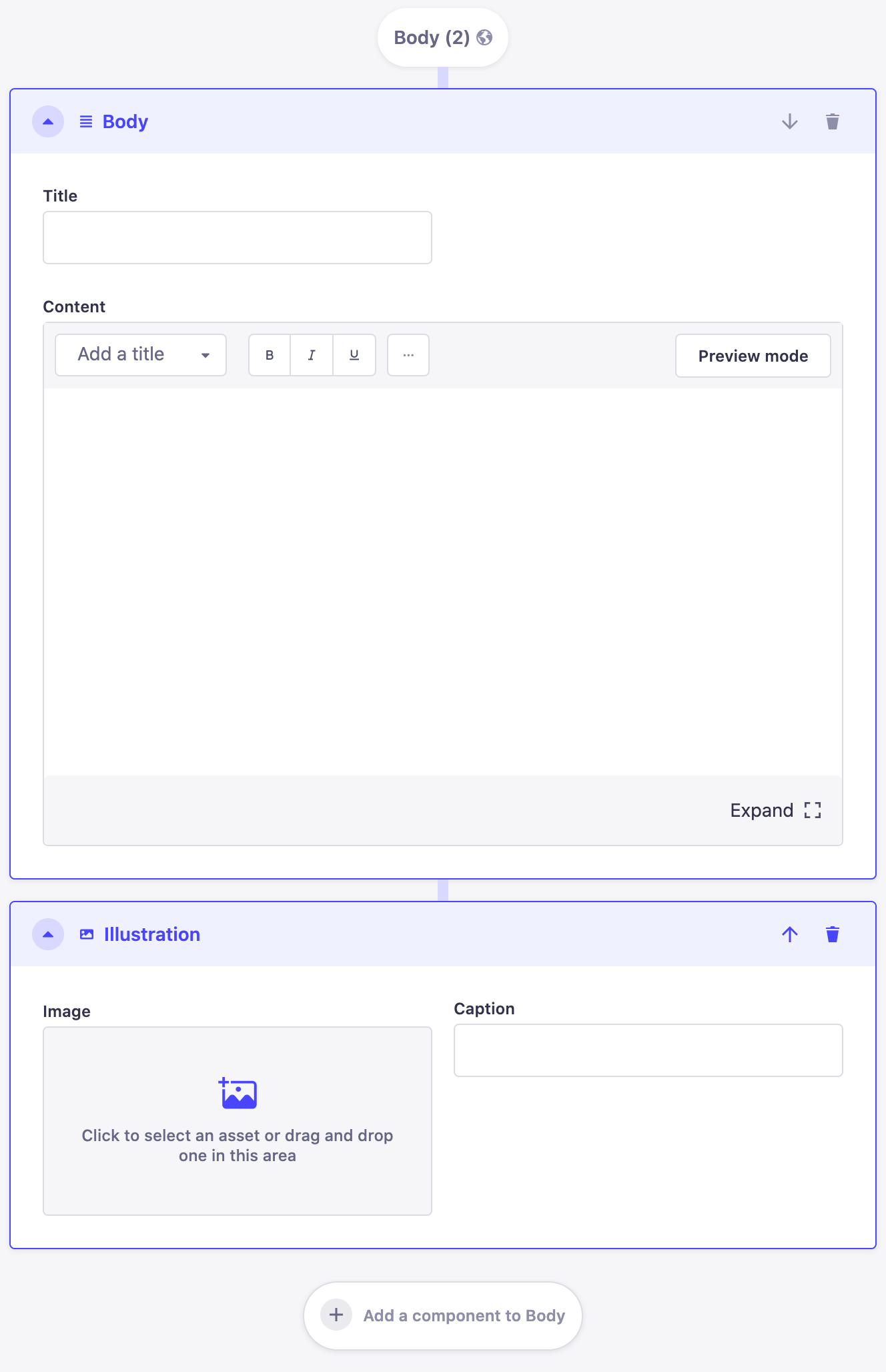Switch editor to Preview mode

tap(753, 356)
